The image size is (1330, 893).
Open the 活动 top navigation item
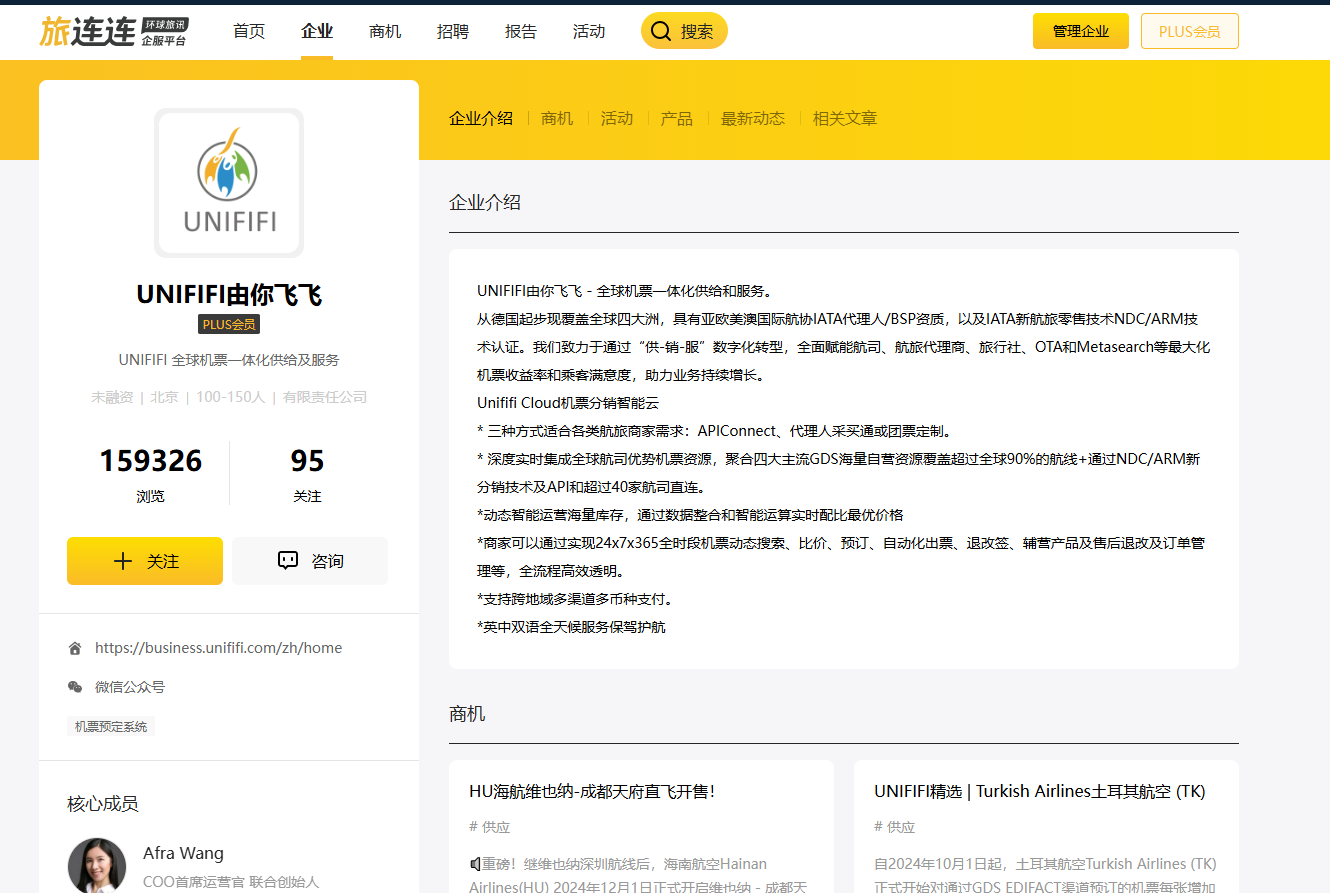589,31
